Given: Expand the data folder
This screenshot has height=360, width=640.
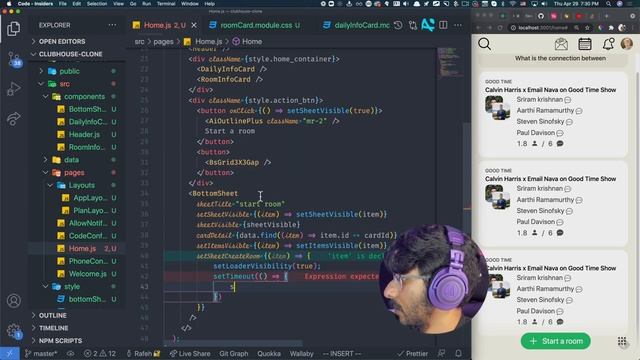Looking at the screenshot, I should (x=71, y=160).
